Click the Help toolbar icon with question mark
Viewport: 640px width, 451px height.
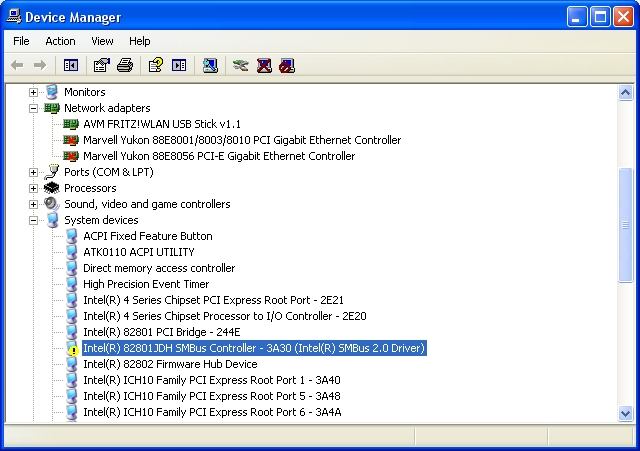coord(156,65)
